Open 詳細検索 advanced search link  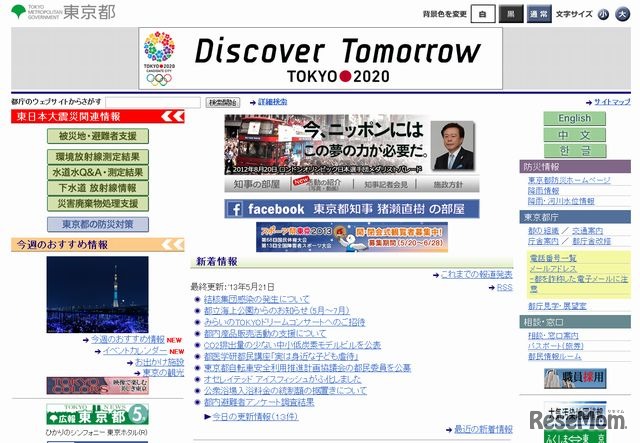pyautogui.click(x=272, y=102)
